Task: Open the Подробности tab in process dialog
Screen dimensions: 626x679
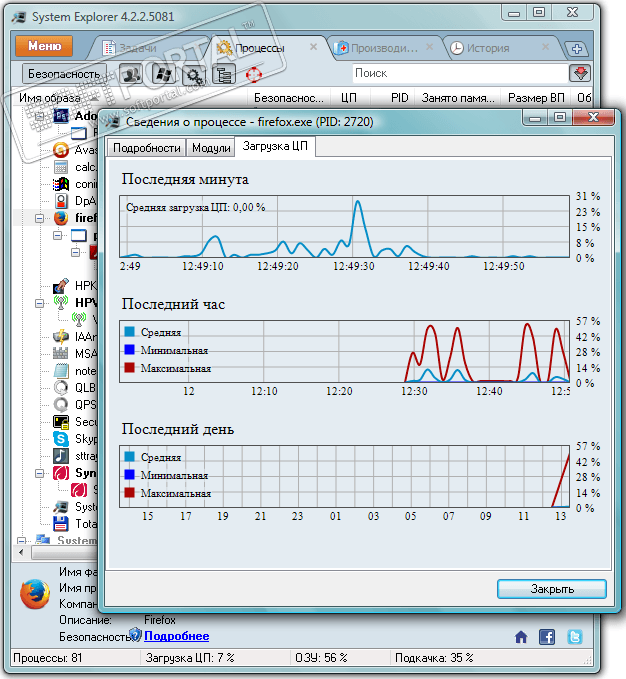Action: [x=146, y=148]
